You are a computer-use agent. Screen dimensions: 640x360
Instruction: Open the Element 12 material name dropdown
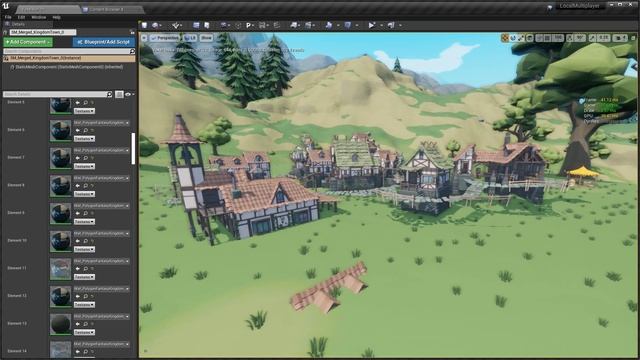click(x=101, y=289)
